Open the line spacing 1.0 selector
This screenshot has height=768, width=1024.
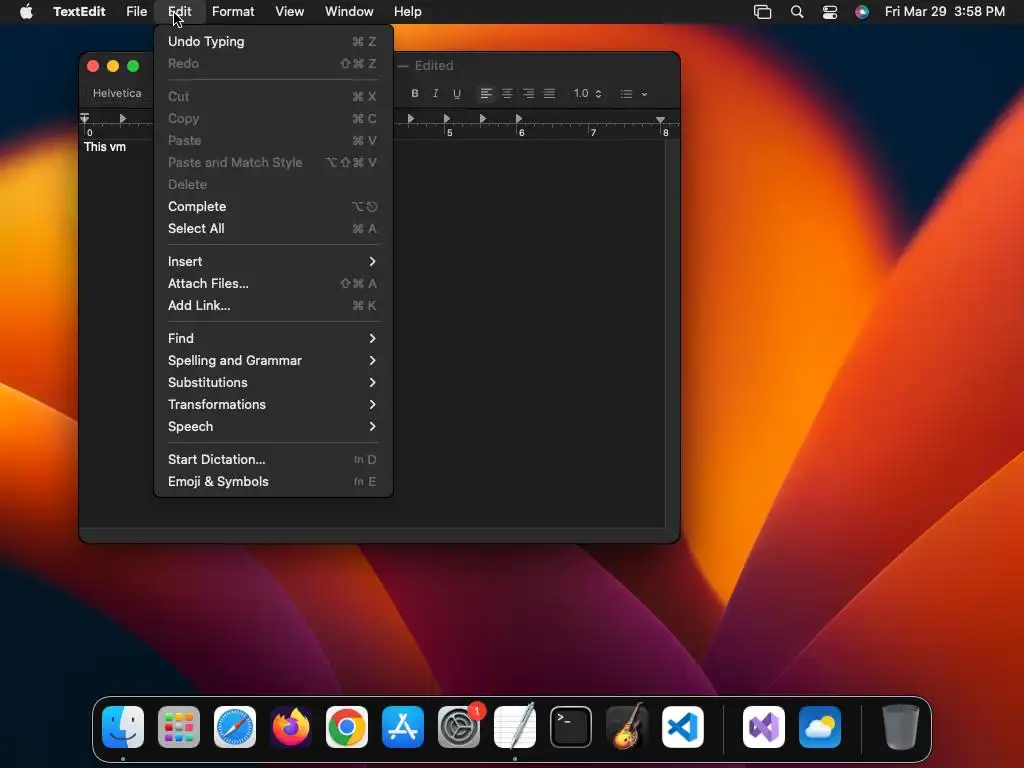tap(587, 93)
